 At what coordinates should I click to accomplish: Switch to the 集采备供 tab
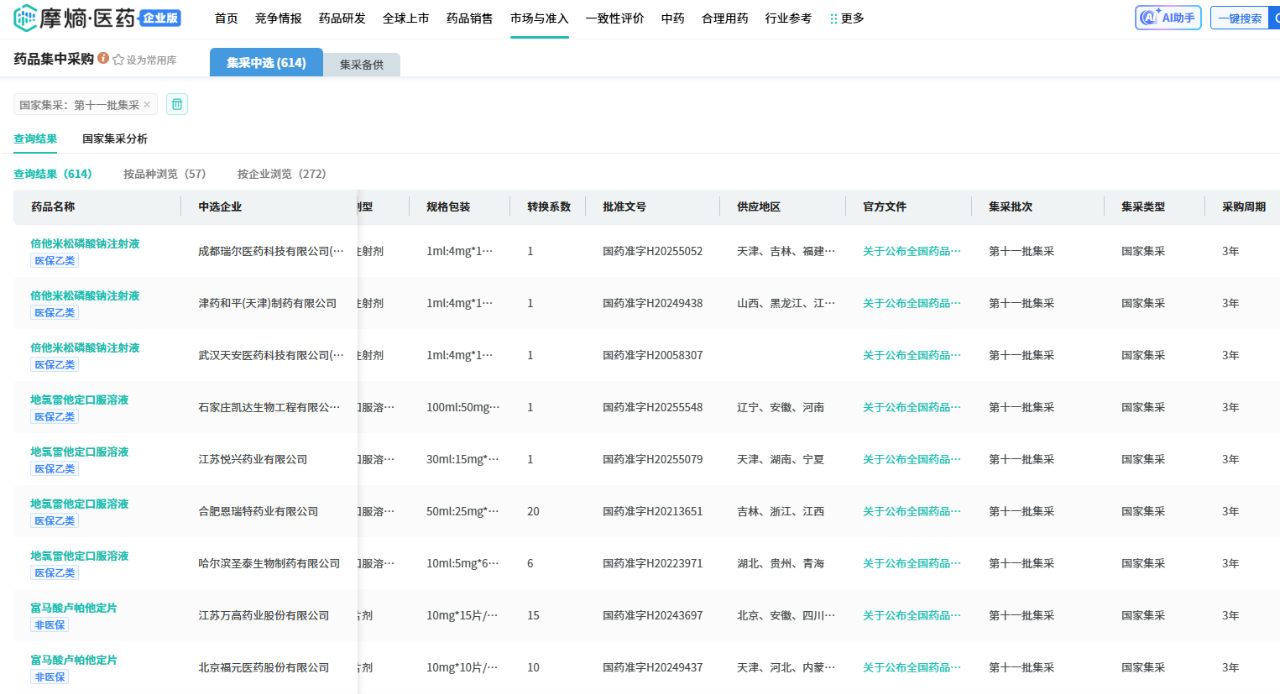(x=361, y=64)
